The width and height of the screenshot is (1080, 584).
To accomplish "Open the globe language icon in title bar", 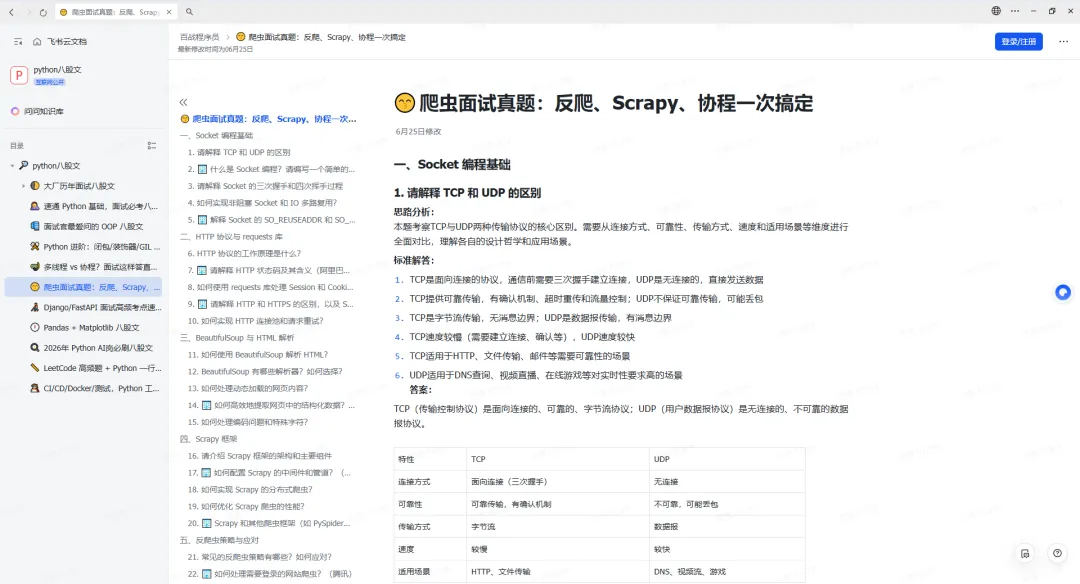I will (x=996, y=11).
